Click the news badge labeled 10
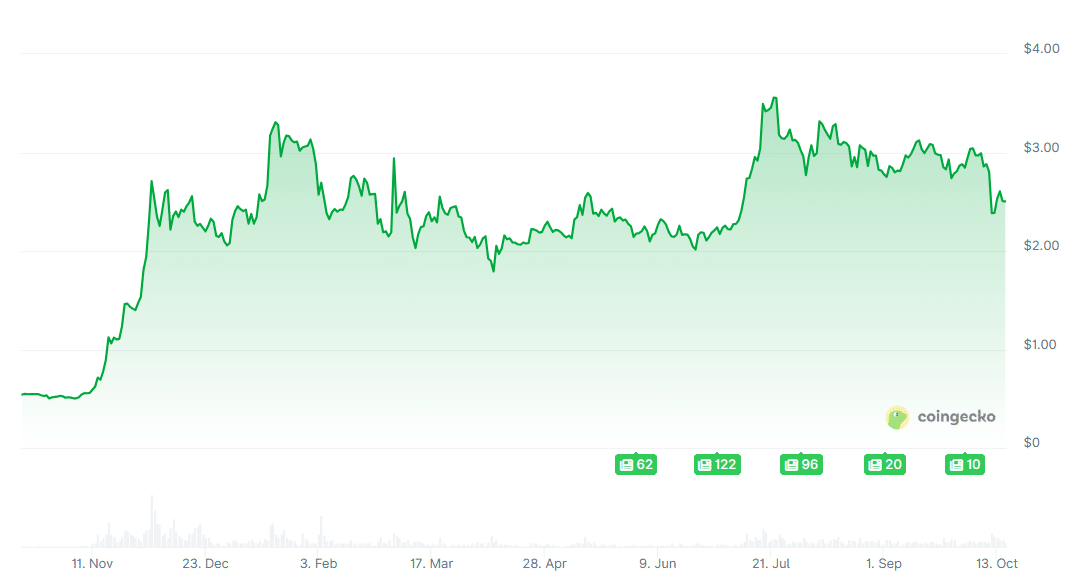1081x586 pixels. pos(965,465)
